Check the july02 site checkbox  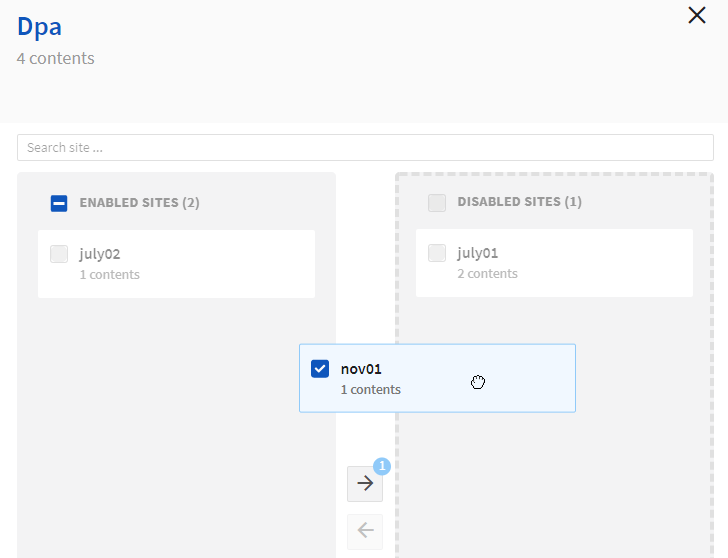[59, 254]
